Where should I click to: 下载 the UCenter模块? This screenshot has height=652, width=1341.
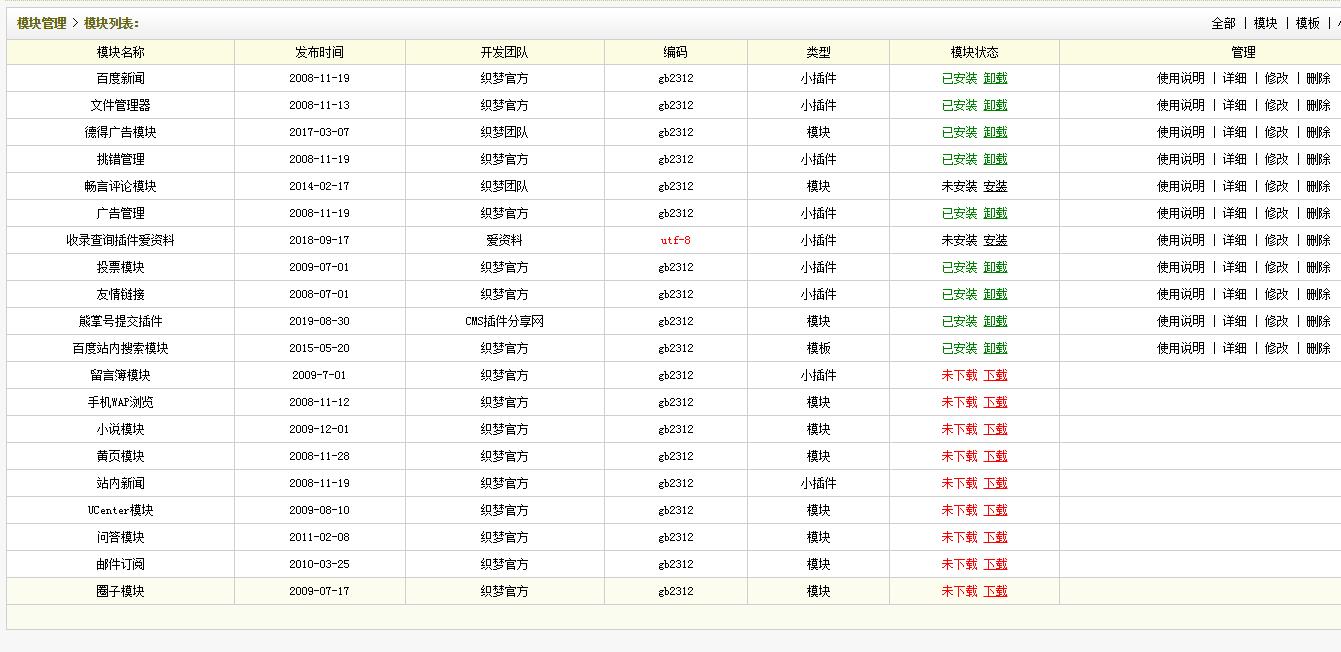pyautogui.click(x=994, y=510)
